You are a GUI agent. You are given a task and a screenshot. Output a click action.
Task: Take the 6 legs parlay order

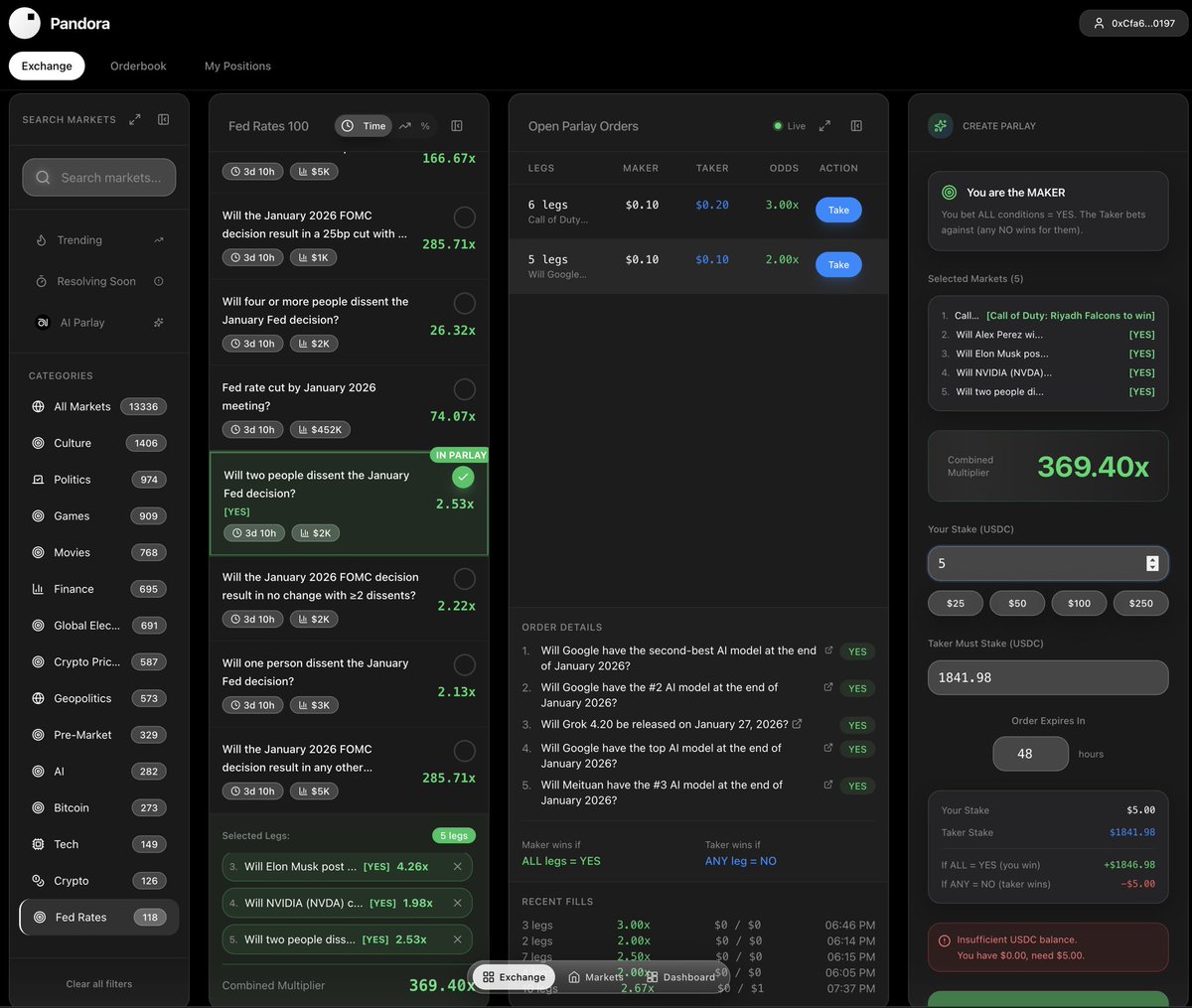(x=838, y=211)
